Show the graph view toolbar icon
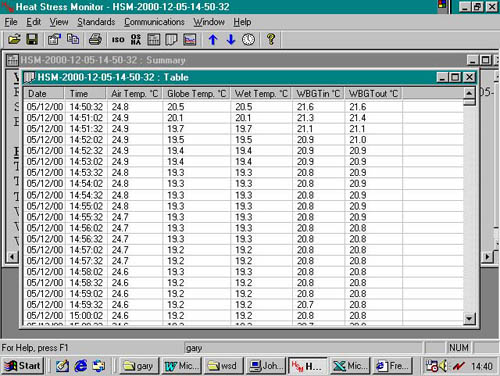The width and height of the screenshot is (500, 376). [x=189, y=40]
